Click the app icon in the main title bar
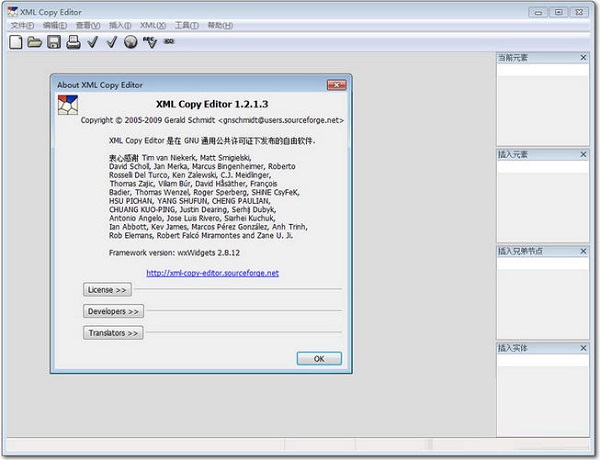Image resolution: width=600 pixels, height=460 pixels. click(x=13, y=12)
